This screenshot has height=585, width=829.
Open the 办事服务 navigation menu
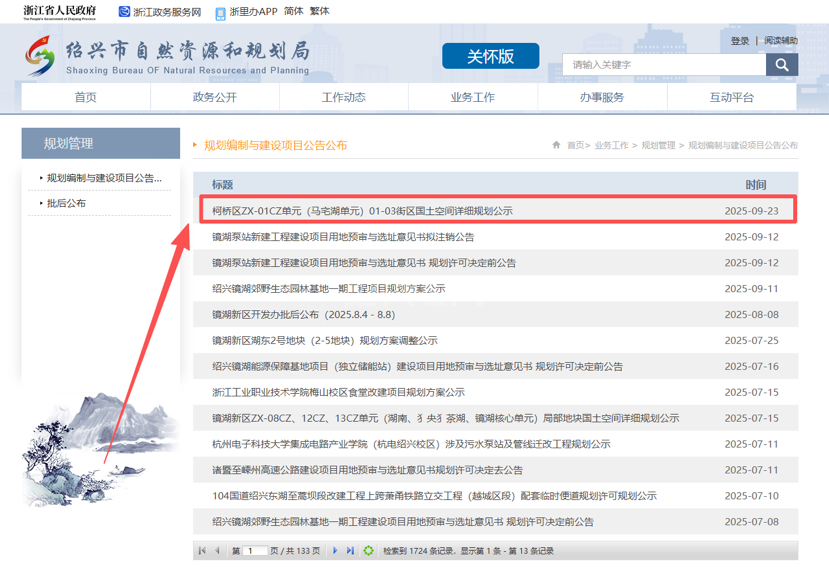(602, 97)
